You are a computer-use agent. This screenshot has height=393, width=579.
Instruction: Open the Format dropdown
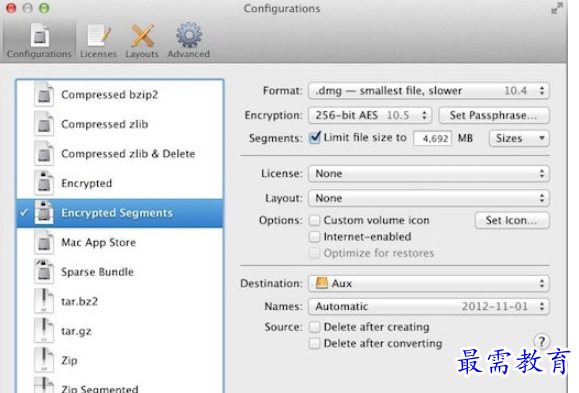point(429,91)
